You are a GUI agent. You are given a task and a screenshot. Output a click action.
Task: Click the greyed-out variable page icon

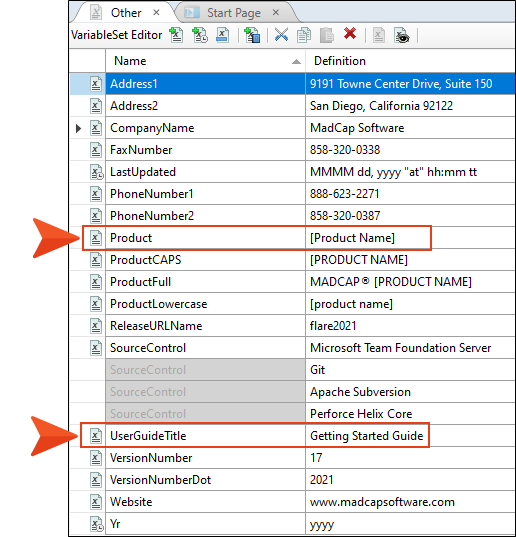coord(379,35)
